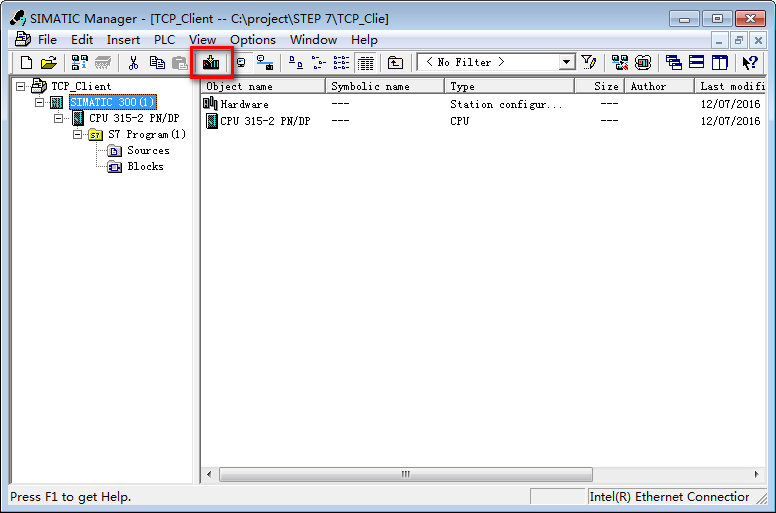The width and height of the screenshot is (776, 513).
Task: Collapse the S7 Program(1) tree node
Action: point(77,135)
